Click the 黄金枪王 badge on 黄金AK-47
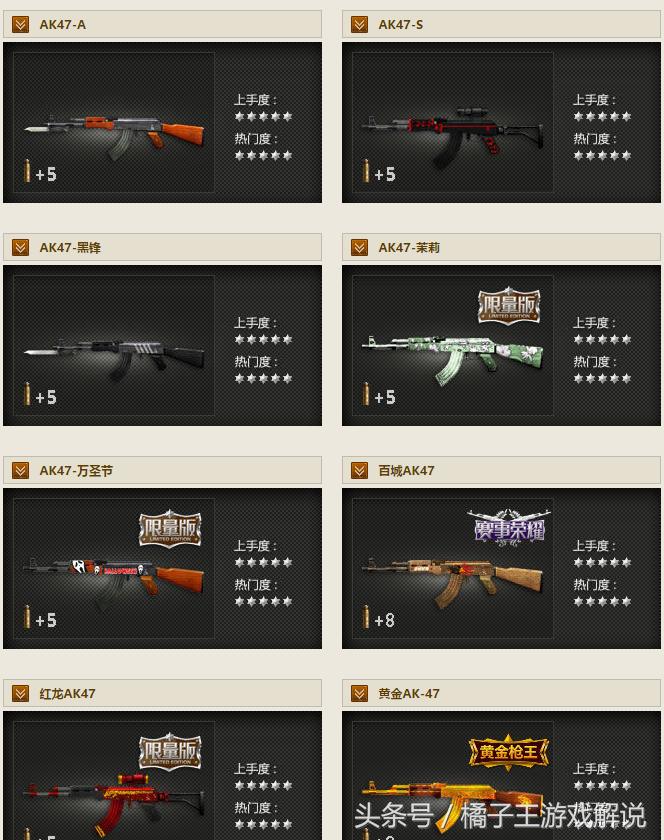 click(509, 752)
